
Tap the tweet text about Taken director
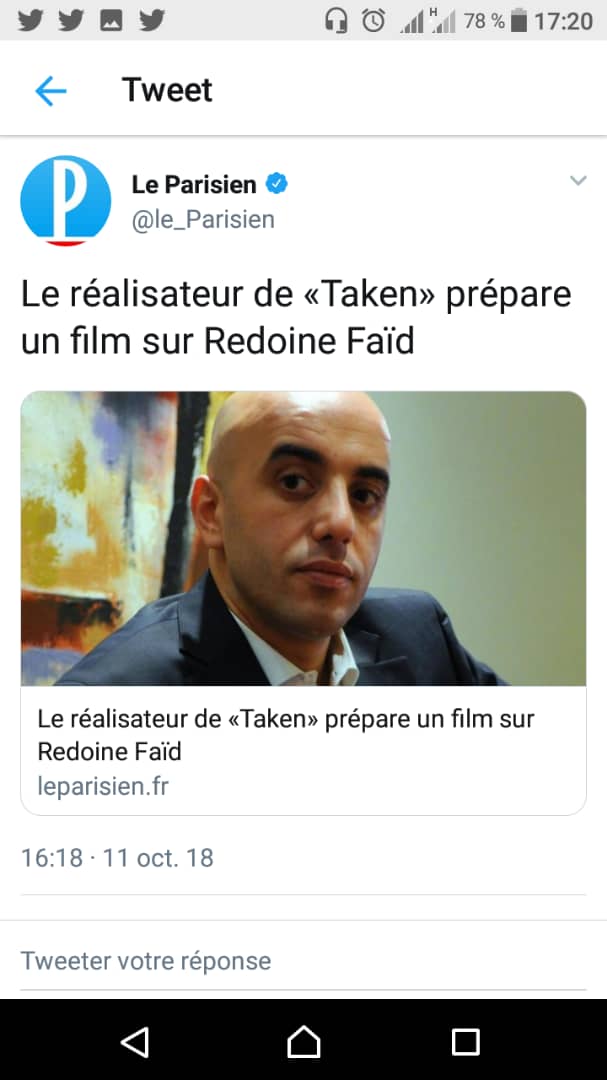click(x=296, y=317)
